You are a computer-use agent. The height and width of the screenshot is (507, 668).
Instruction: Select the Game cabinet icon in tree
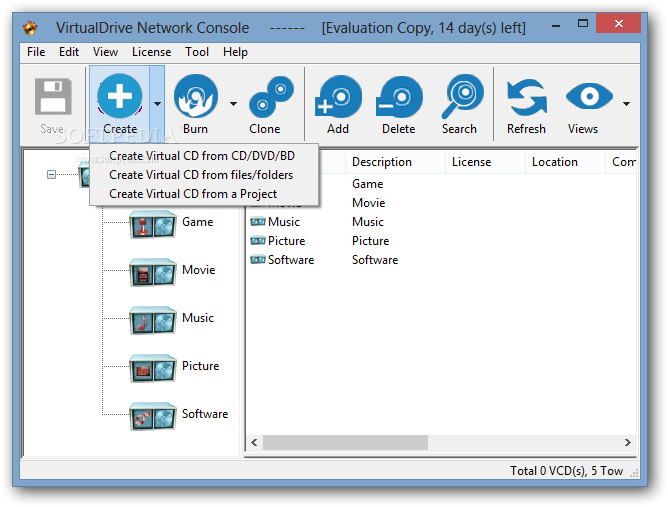coord(153,226)
